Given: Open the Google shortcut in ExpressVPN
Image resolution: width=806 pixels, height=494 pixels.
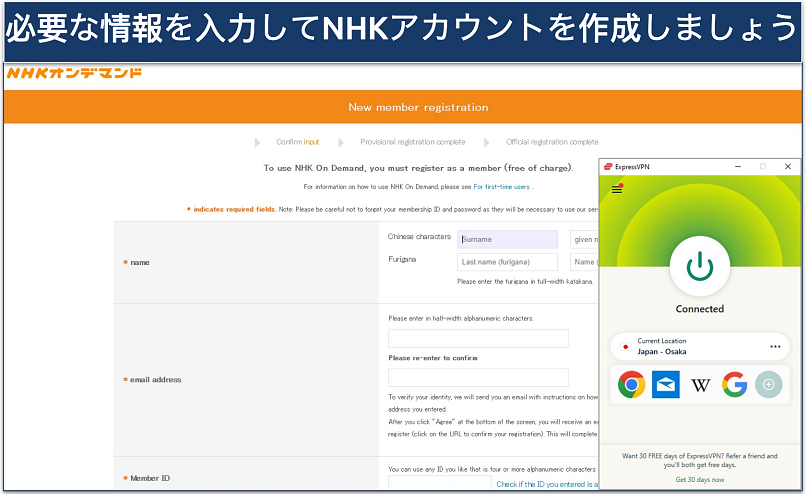Looking at the screenshot, I should [734, 385].
